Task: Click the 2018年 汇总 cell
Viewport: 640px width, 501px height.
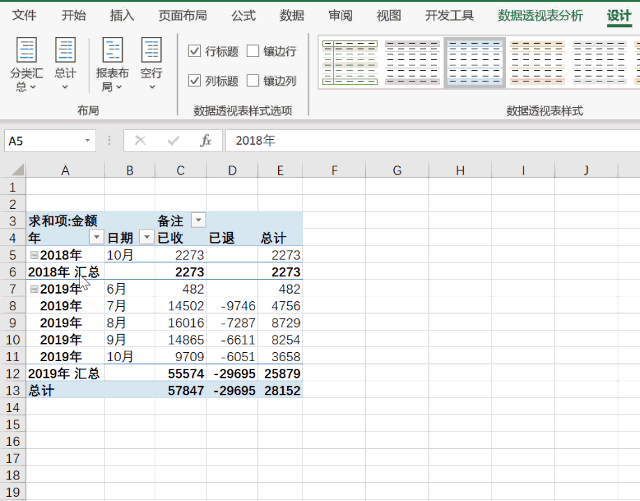Action: [x=65, y=272]
